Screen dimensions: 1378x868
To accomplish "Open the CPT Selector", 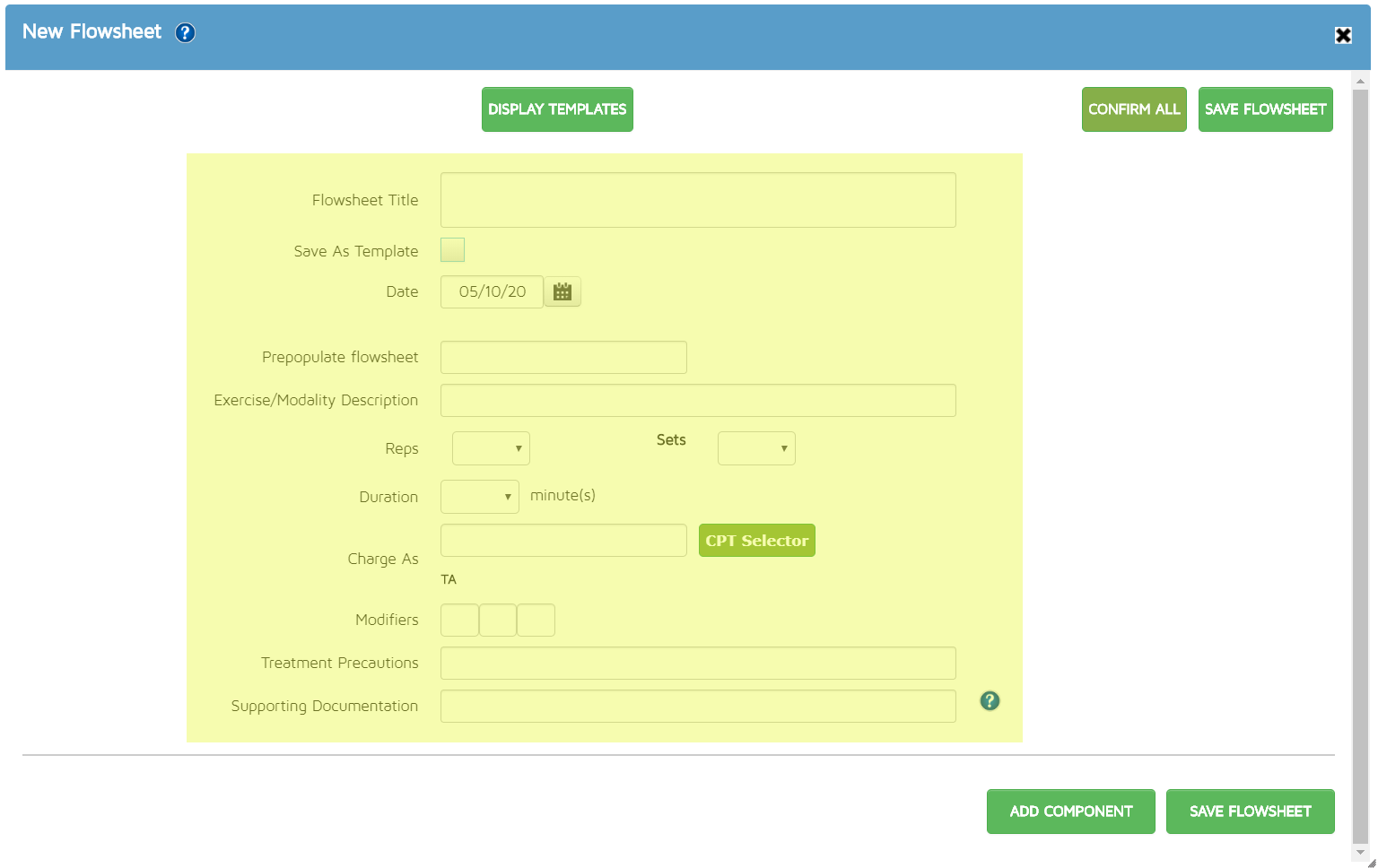I will click(x=756, y=541).
